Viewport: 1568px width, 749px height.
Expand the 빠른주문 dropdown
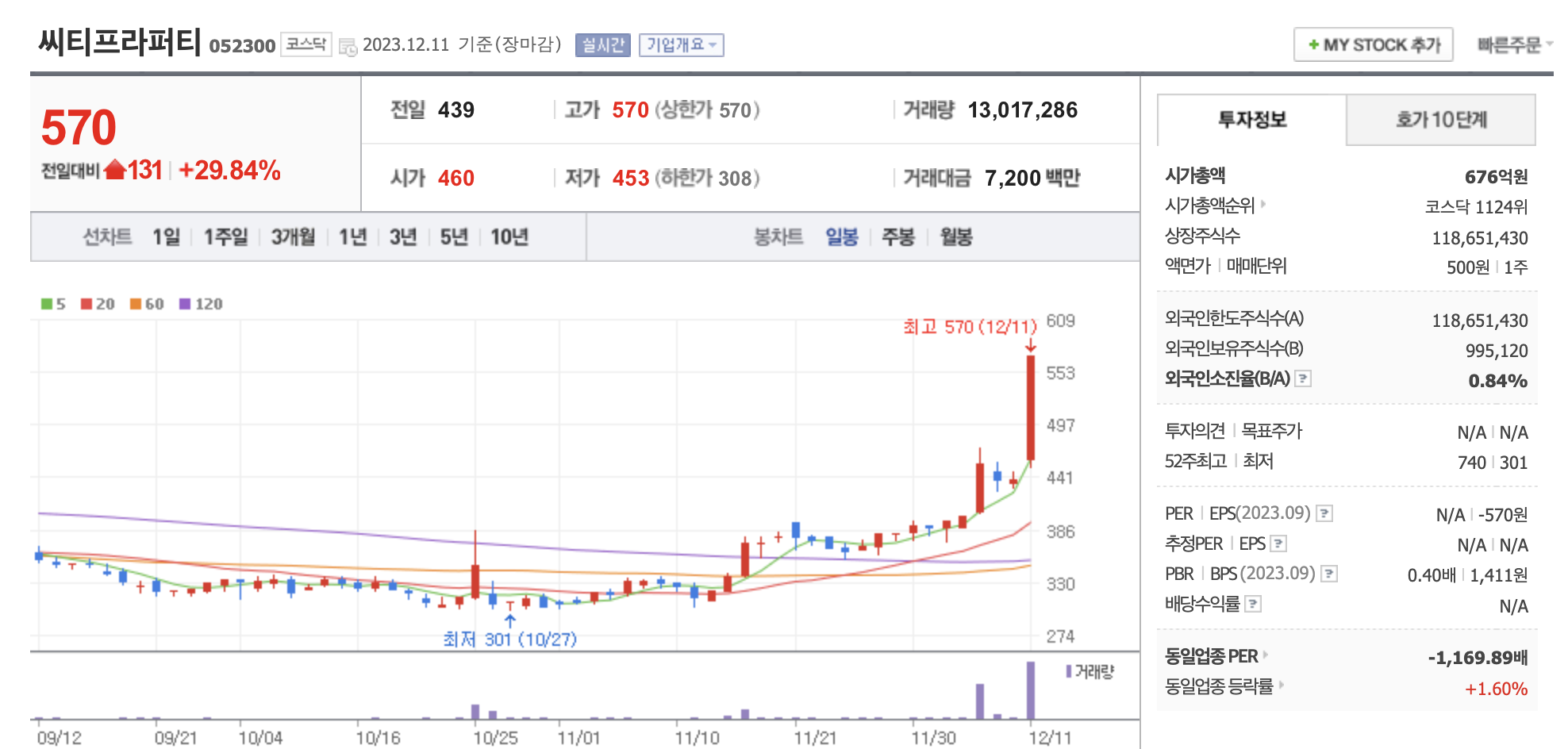click(1514, 45)
